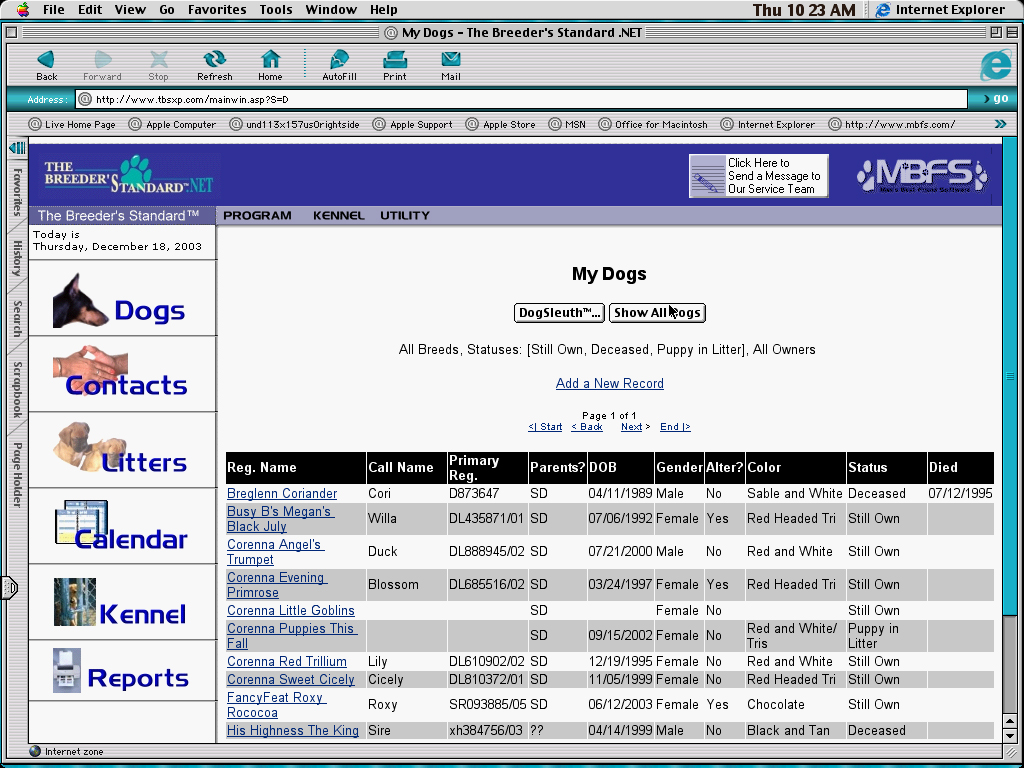
Task: Open the KENNEL menu
Action: [x=338, y=215]
